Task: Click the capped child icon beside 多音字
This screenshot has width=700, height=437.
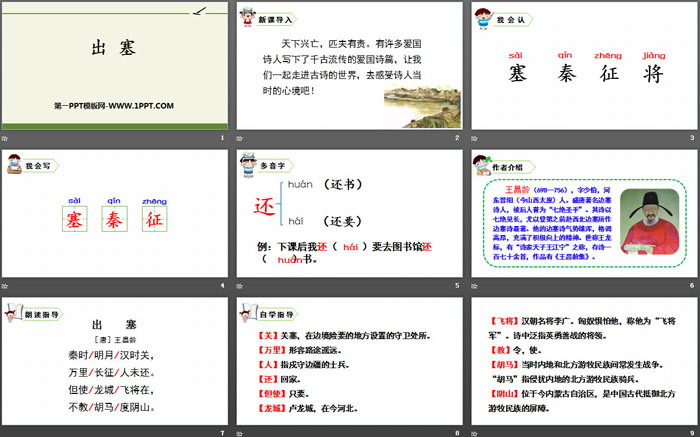Action: click(x=249, y=165)
